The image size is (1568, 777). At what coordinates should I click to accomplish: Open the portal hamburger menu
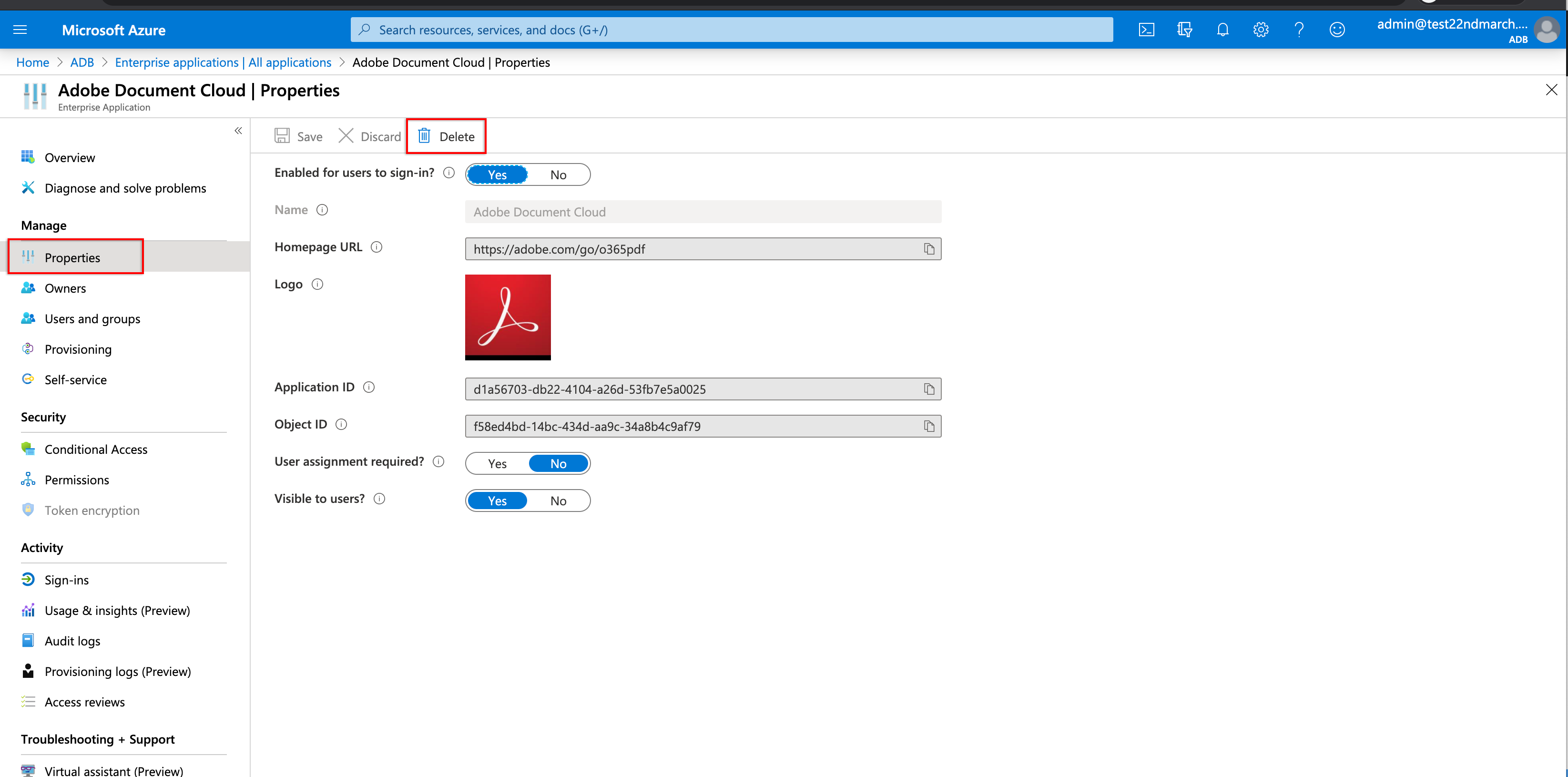pos(20,29)
